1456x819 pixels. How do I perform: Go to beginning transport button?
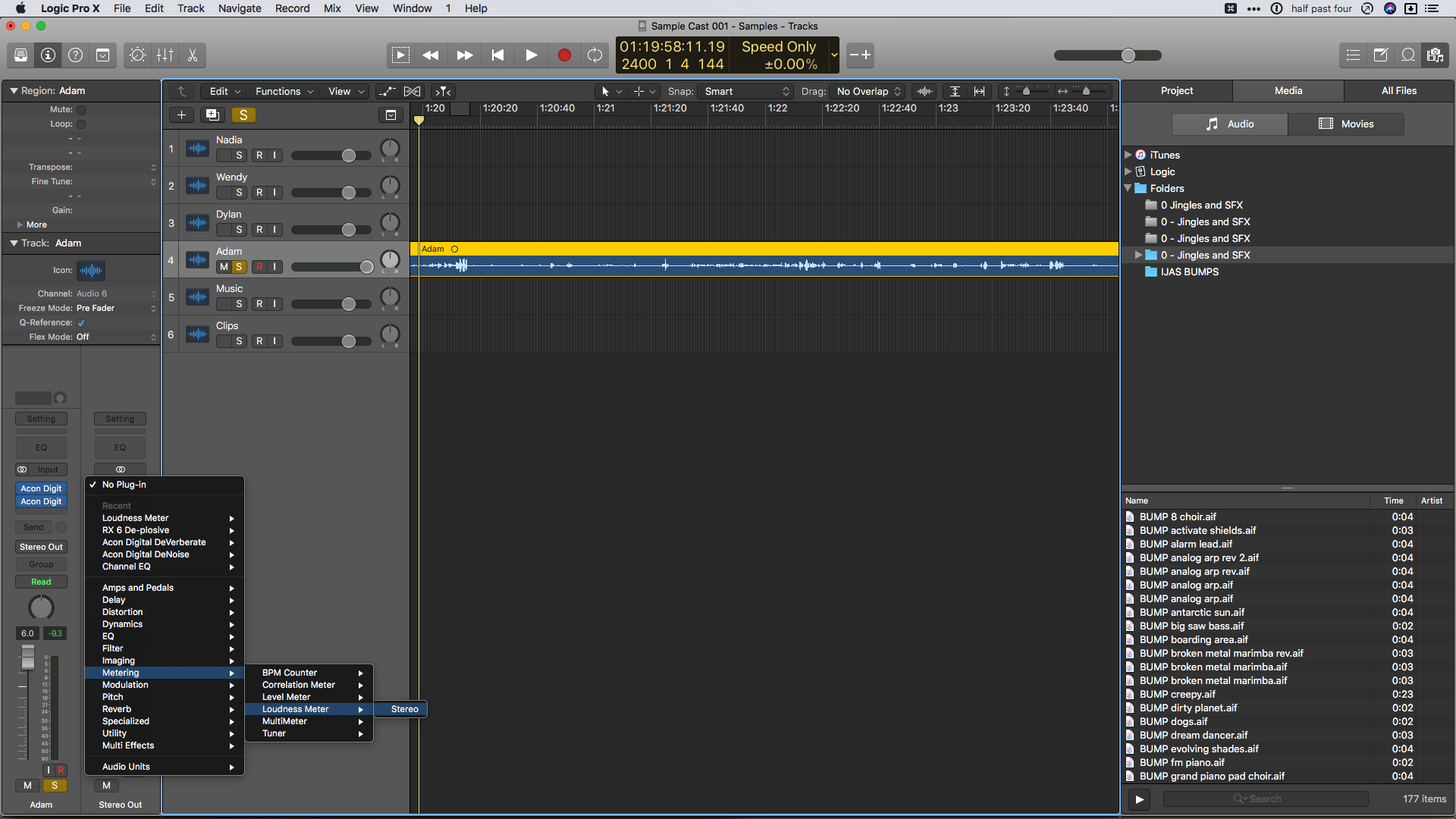497,55
